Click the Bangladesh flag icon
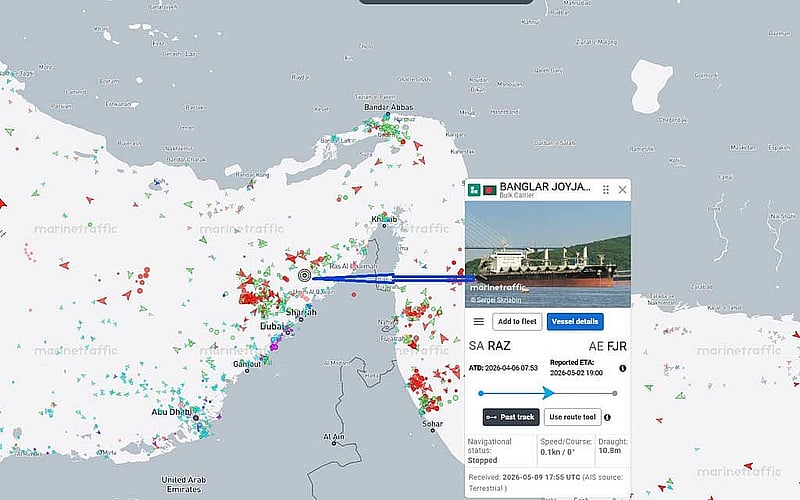800x500 pixels. [x=490, y=190]
